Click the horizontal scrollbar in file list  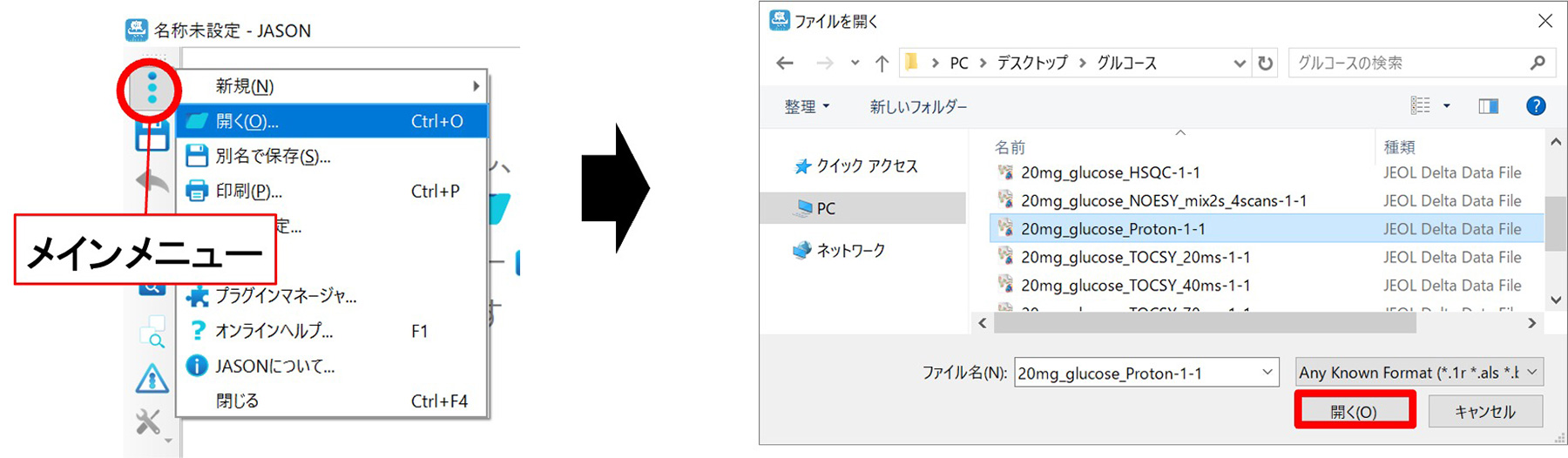pos(1204,323)
